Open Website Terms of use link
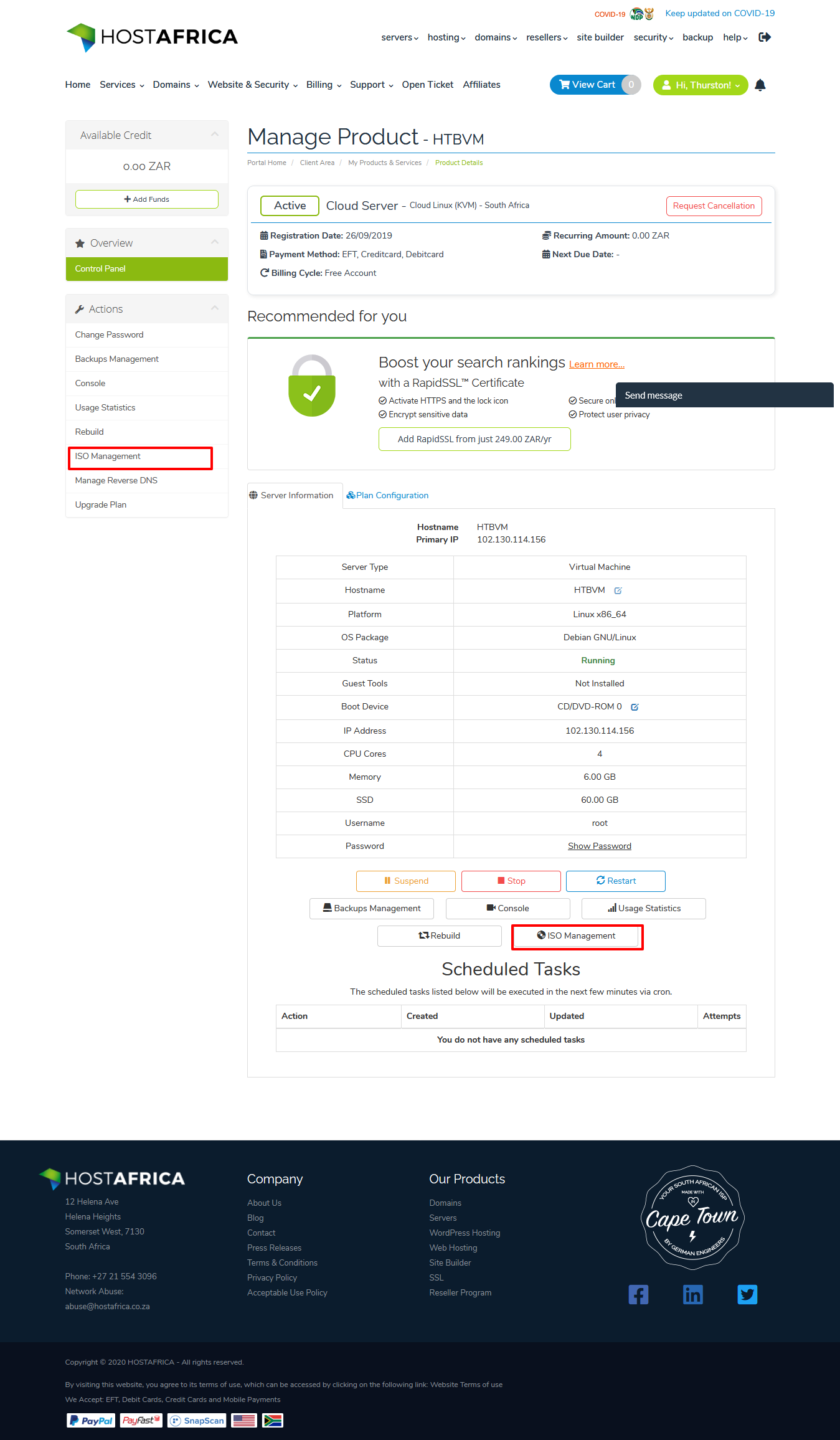840x1440 pixels. (466, 1385)
